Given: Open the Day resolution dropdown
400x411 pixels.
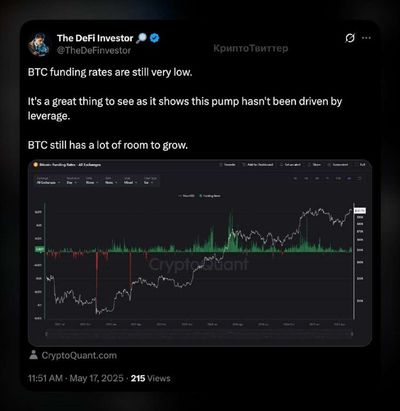Looking at the screenshot, I should [72, 181].
